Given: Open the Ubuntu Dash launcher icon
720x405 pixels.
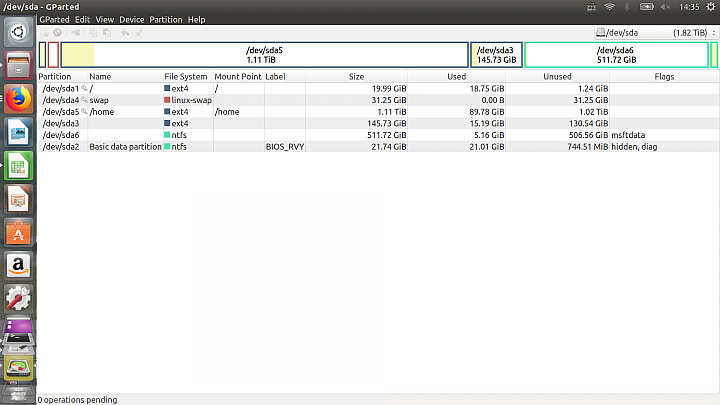Looking at the screenshot, I should (x=18, y=32).
